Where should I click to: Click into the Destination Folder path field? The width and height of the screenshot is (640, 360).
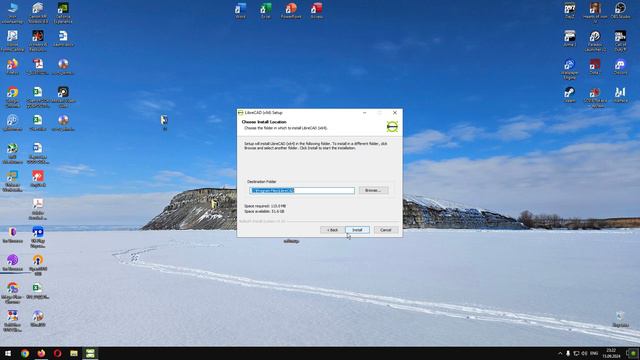pos(302,191)
